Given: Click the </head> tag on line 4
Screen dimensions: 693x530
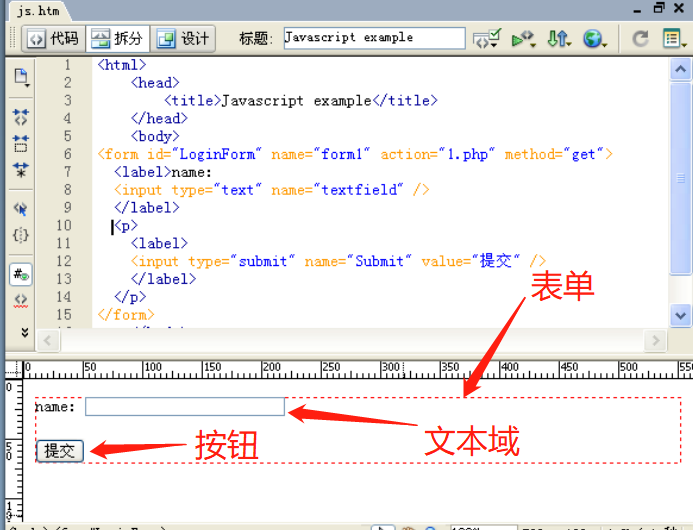Looking at the screenshot, I should (x=160, y=118).
